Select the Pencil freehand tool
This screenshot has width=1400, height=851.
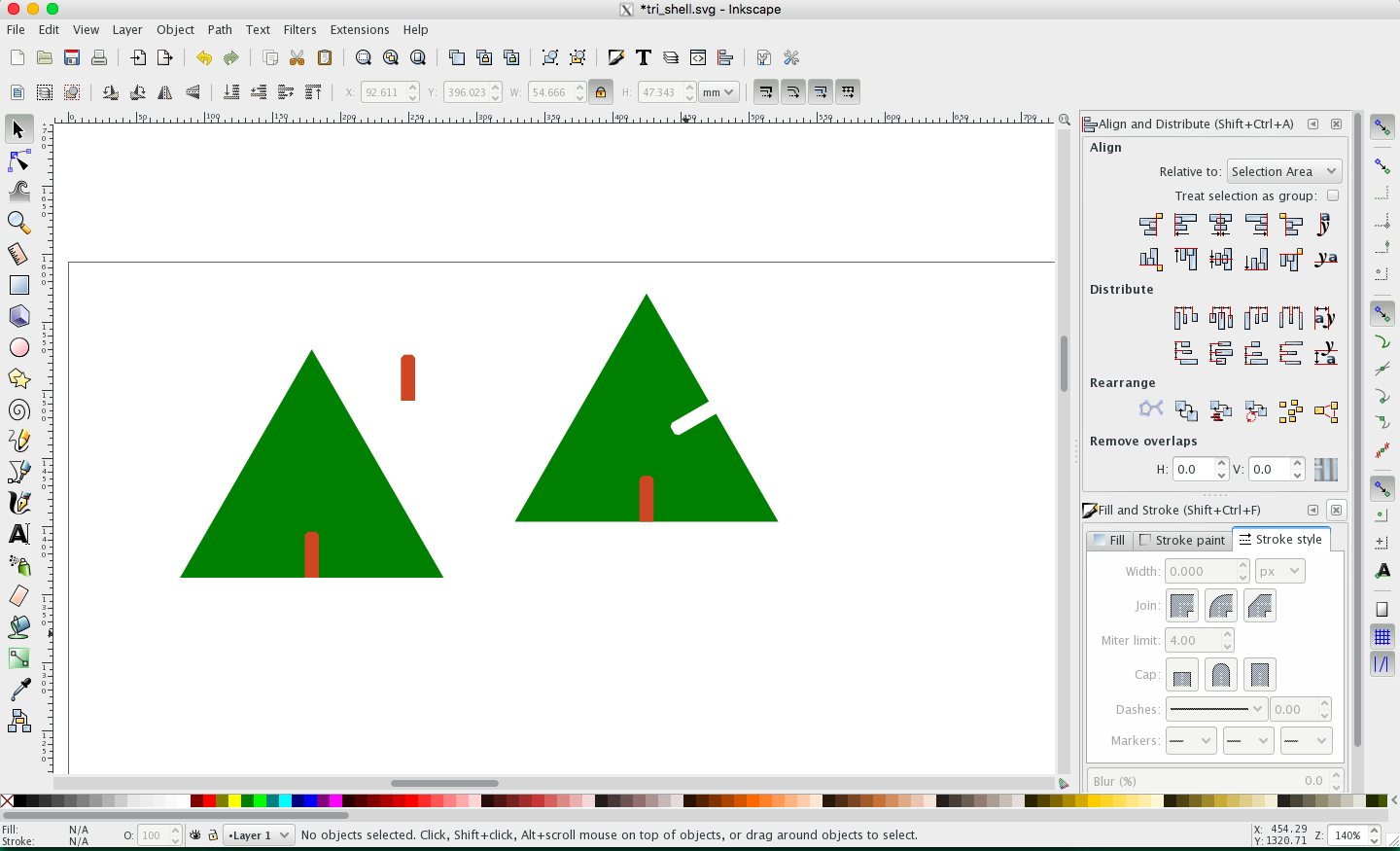[x=18, y=441]
